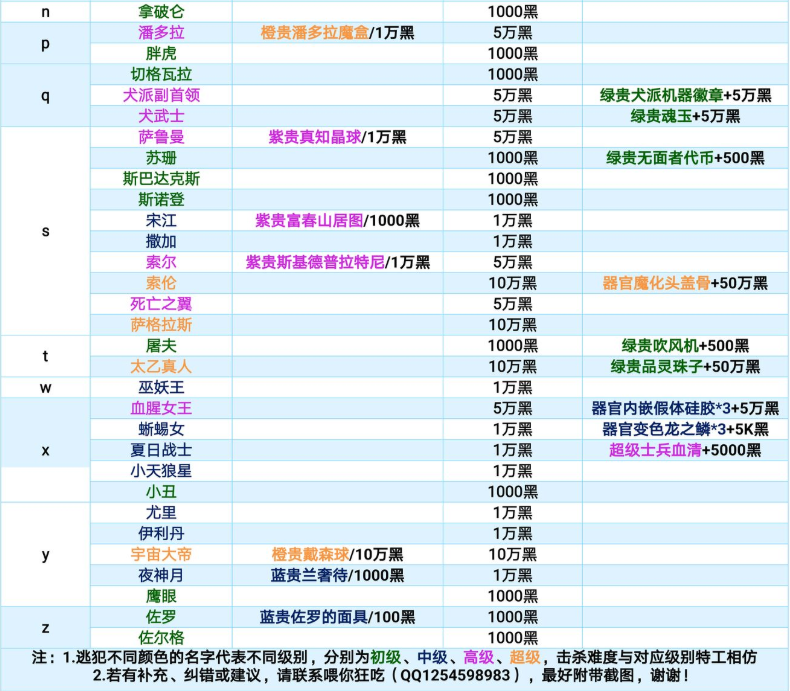Click 绿贵无面者代币+500黑
Image resolution: width=790 pixels, height=691 pixels.
(685, 158)
